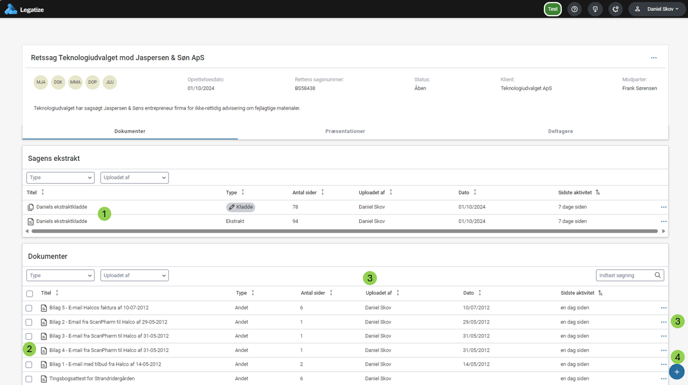Tick the checkbox for the Bilag 3 row
This screenshot has height=385, width=688.
29,336
